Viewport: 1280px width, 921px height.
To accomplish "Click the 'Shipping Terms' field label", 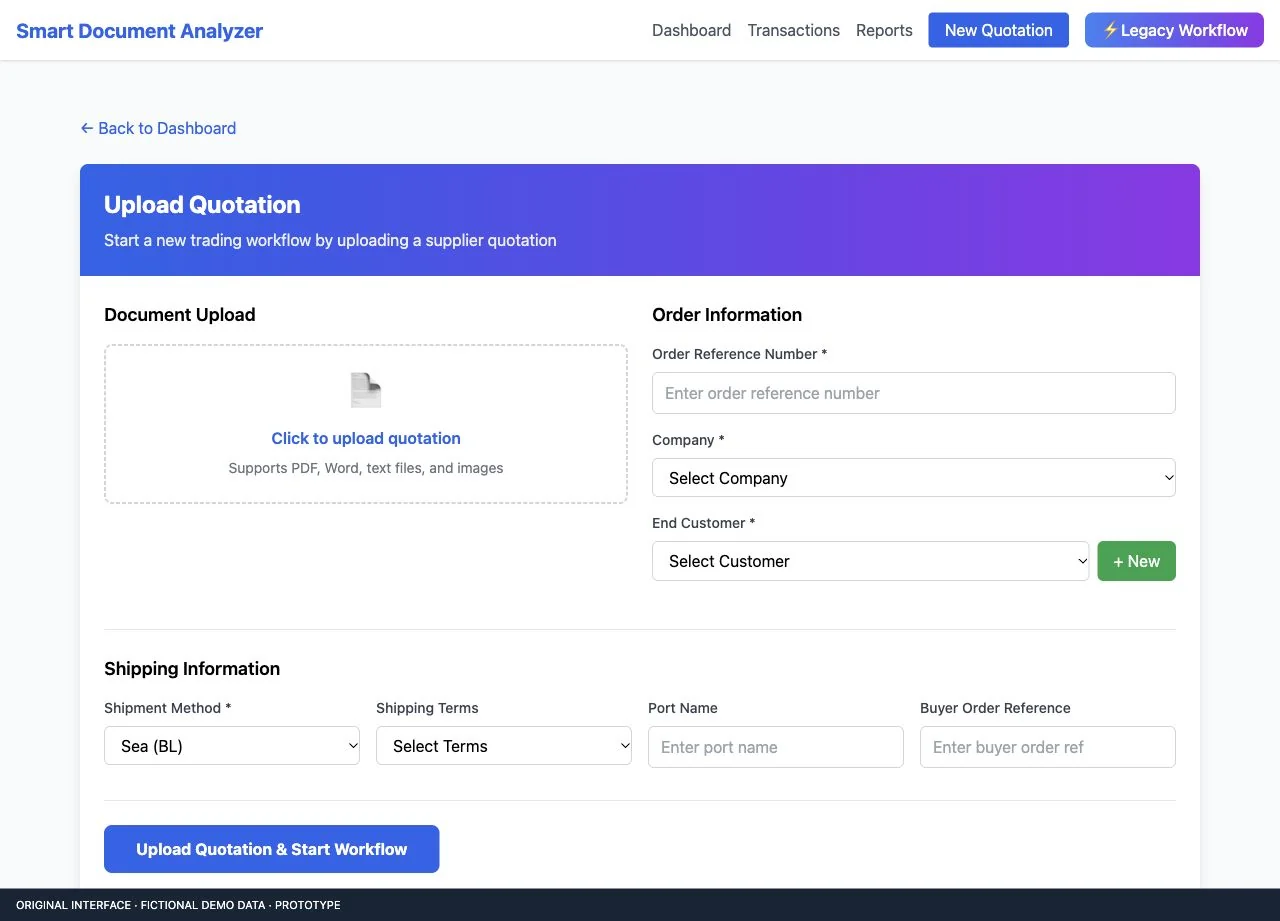I will coord(427,708).
